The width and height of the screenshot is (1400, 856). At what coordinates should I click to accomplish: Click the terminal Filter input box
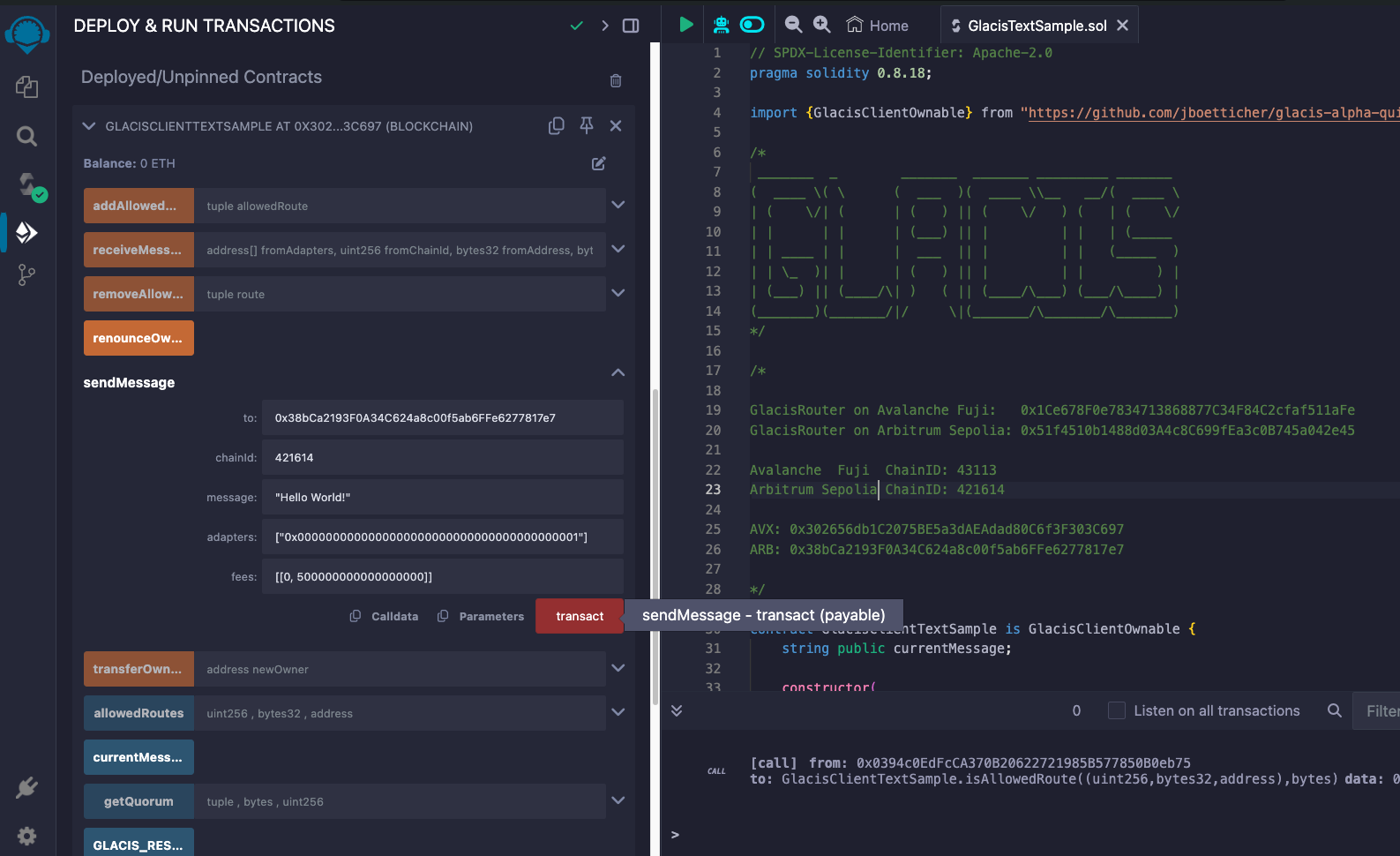1376,710
